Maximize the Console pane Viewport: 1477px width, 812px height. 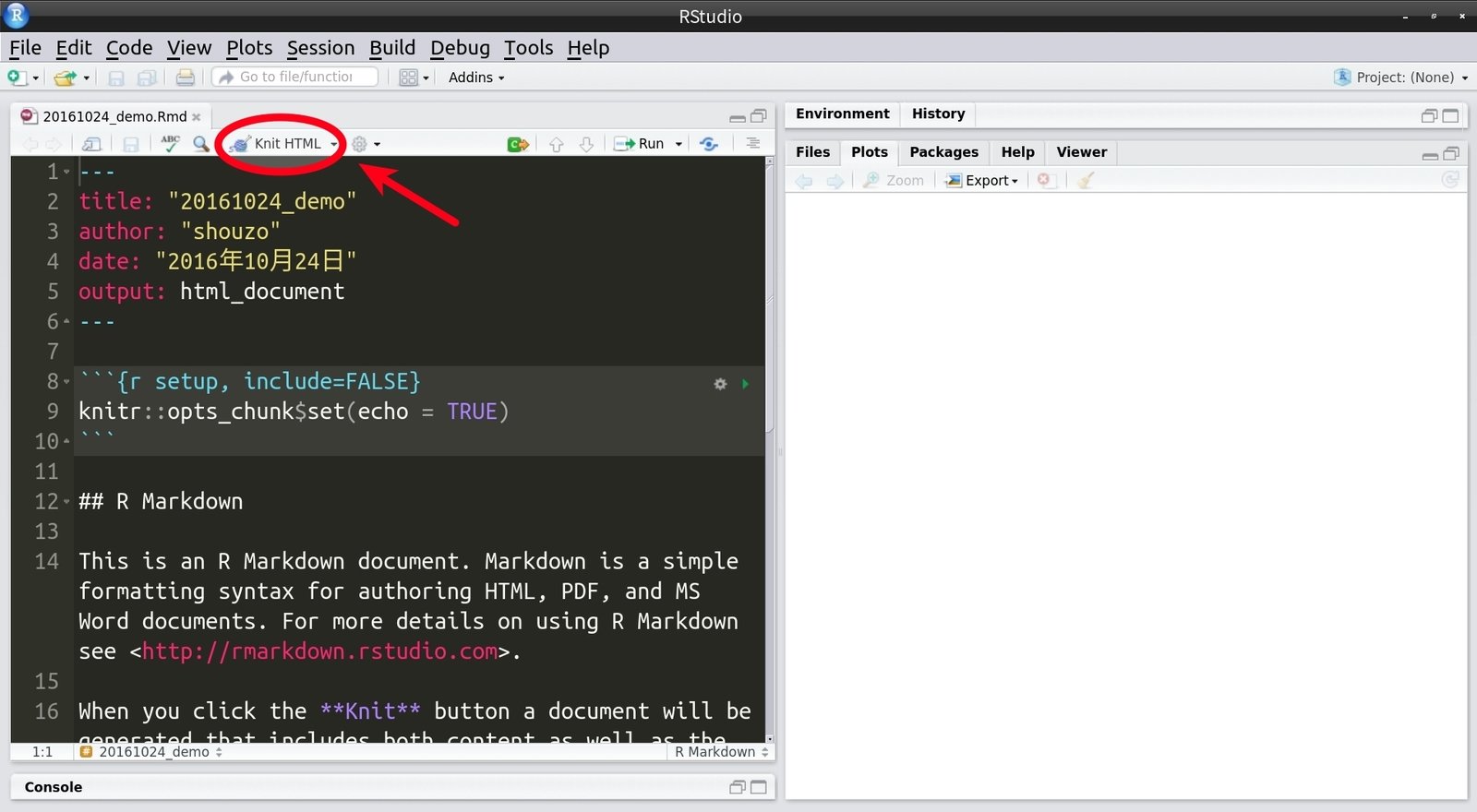[759, 787]
